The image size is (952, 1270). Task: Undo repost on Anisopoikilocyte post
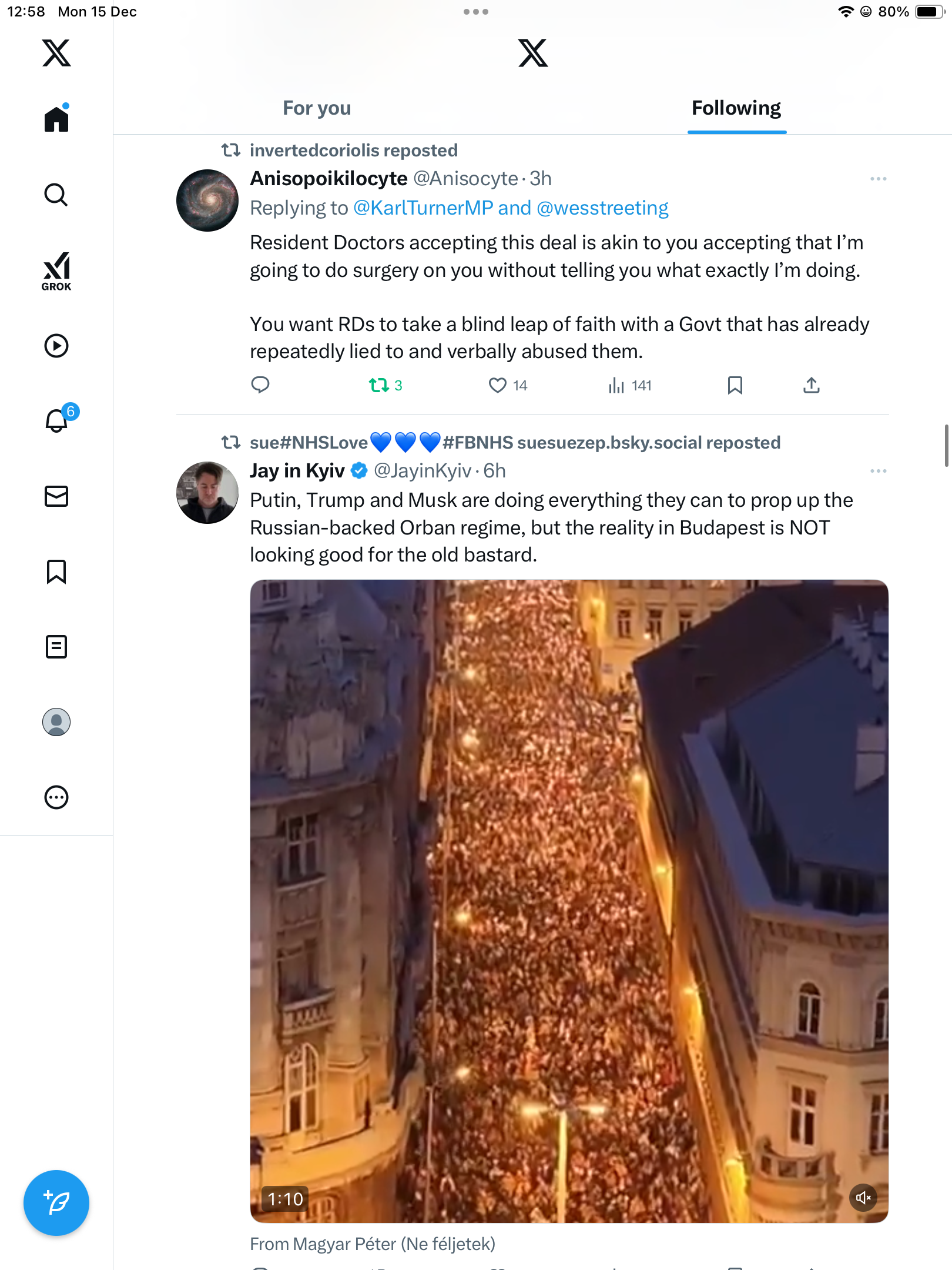click(379, 386)
